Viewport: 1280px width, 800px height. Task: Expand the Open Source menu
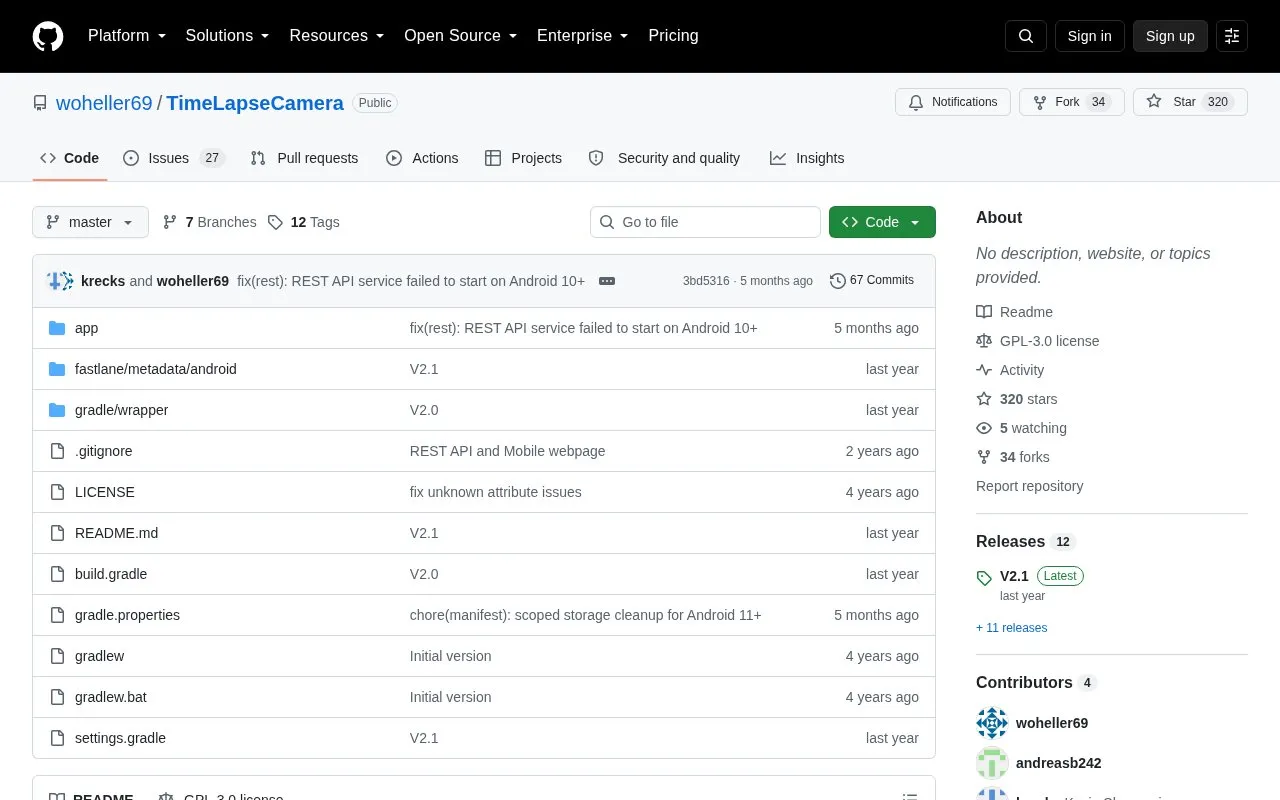[461, 36]
